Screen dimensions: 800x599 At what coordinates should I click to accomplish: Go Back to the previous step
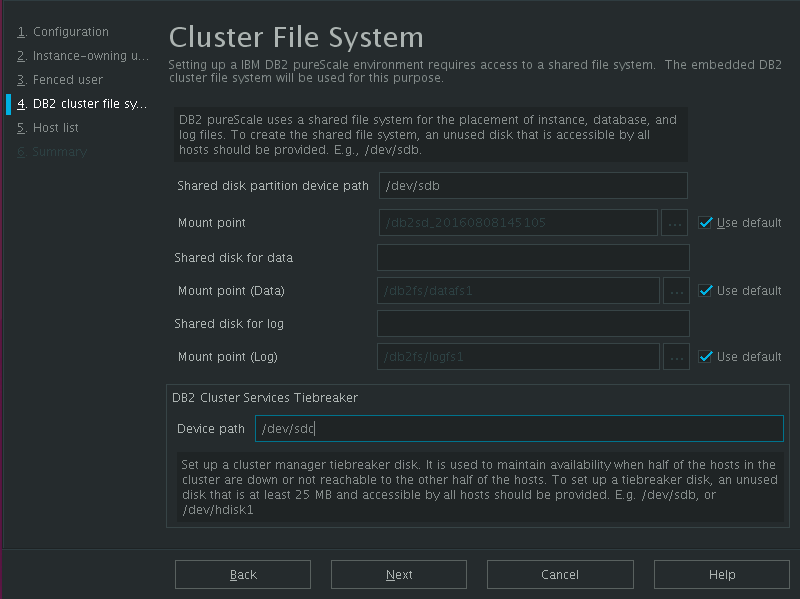242,574
